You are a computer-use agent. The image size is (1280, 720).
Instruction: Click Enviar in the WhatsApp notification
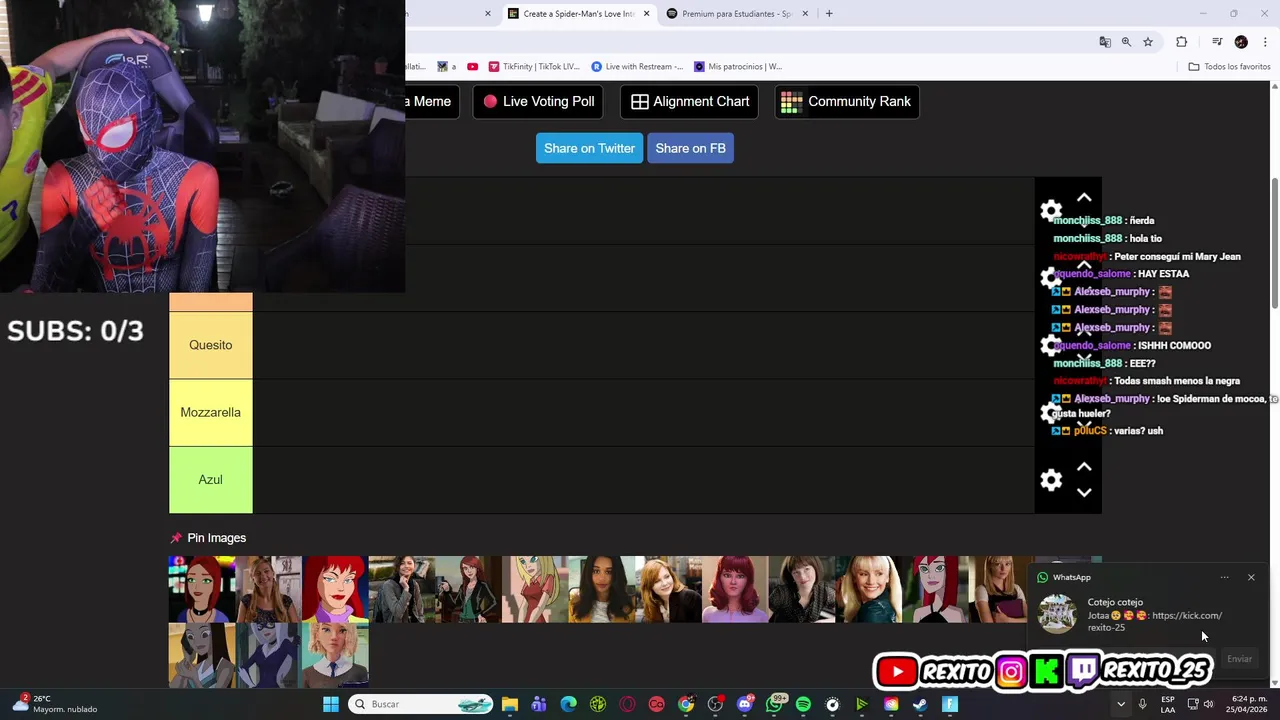click(1239, 659)
